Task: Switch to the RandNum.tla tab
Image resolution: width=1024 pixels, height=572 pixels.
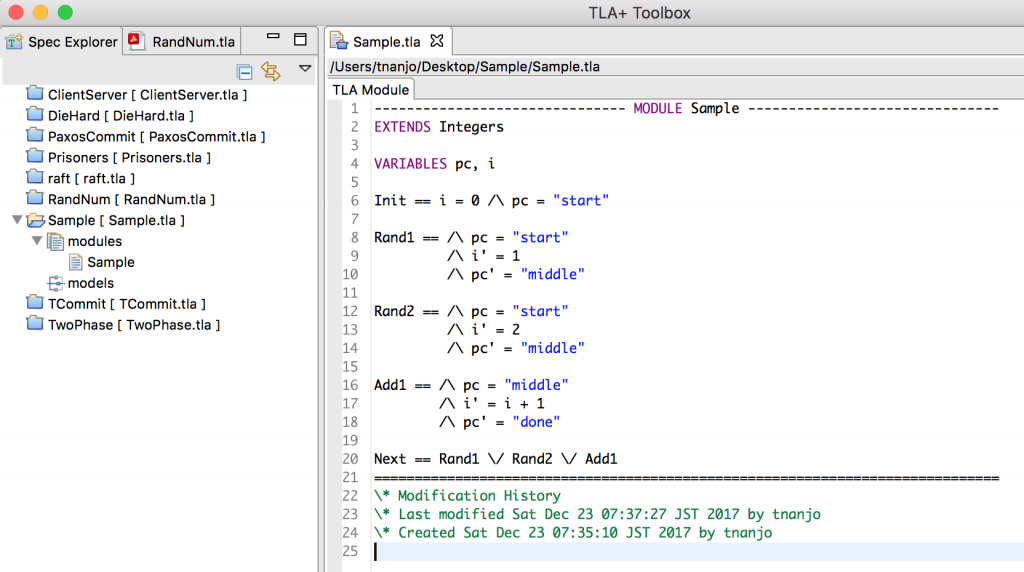Action: [182, 42]
